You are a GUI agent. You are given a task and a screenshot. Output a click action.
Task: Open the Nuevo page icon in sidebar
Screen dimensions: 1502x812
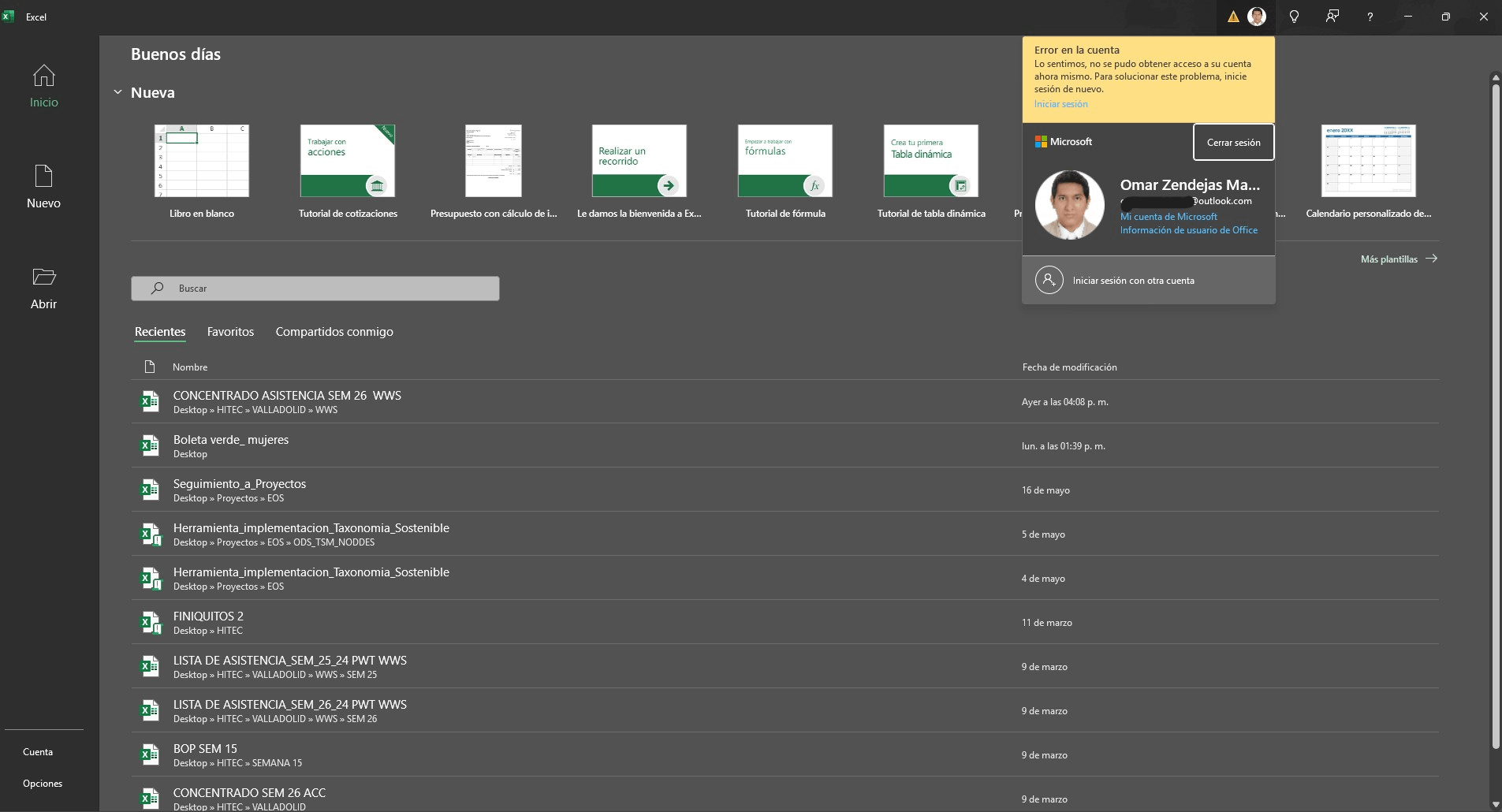point(44,176)
